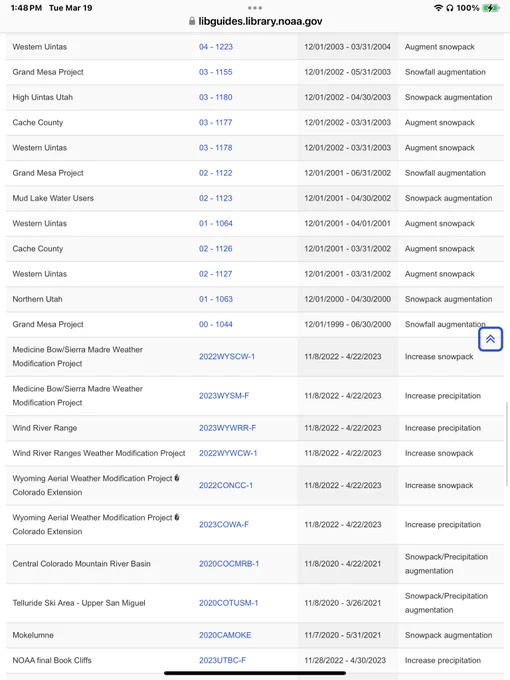Select date range 12/01/2002 - 05/31/2003
The width and height of the screenshot is (510, 680).
coord(347,72)
